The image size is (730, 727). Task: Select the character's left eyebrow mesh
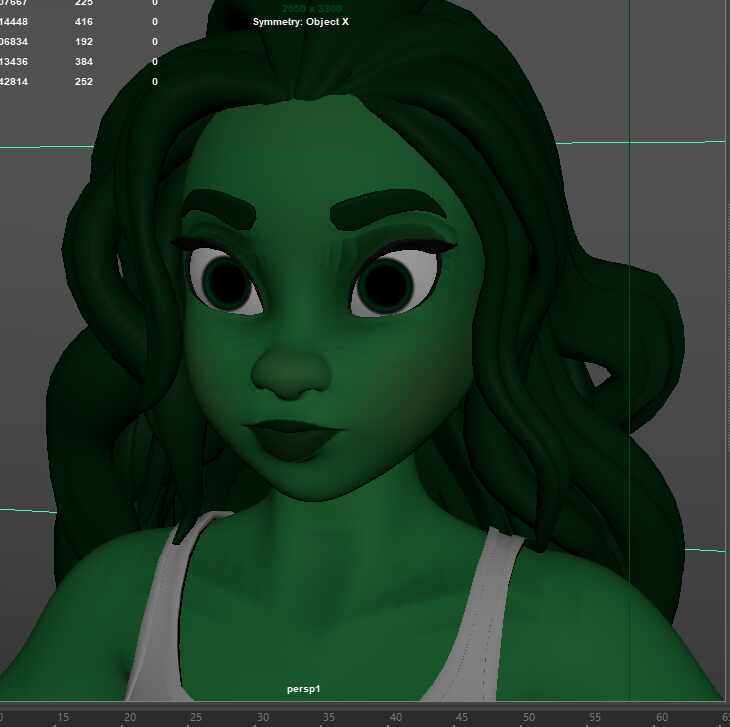[387, 209]
